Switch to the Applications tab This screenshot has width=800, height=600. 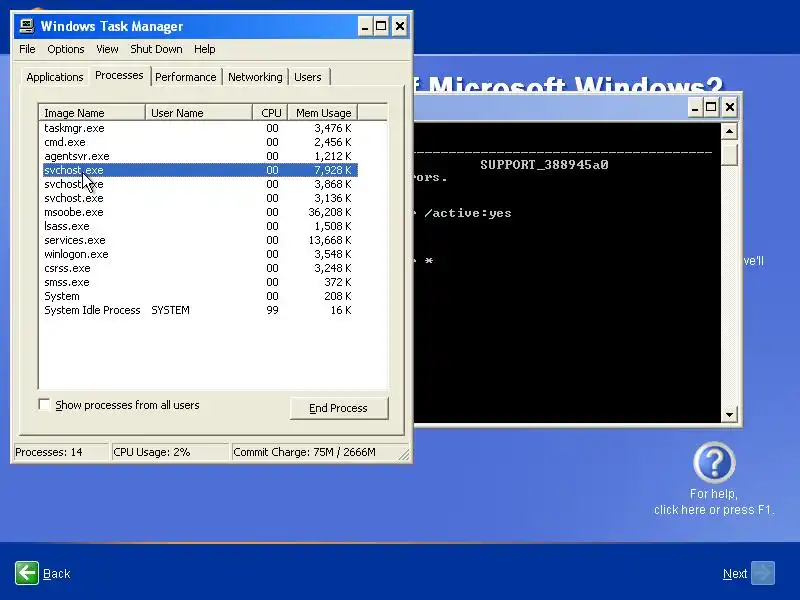(x=55, y=77)
